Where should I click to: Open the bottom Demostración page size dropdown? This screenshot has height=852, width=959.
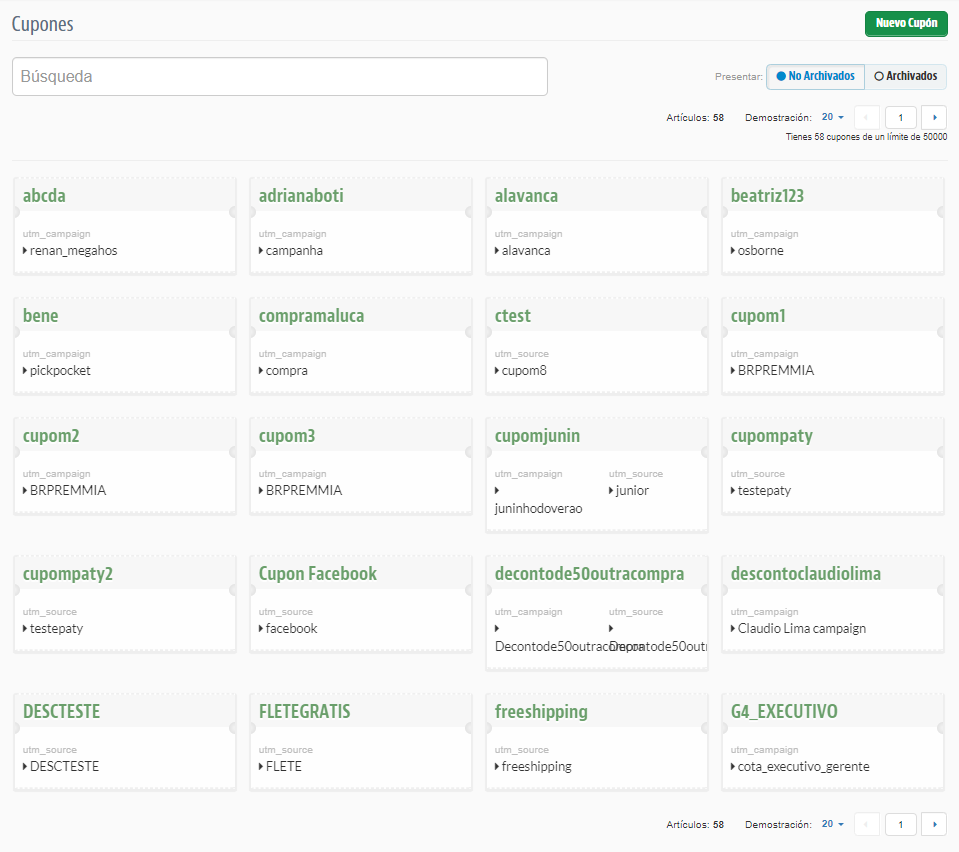click(830, 824)
